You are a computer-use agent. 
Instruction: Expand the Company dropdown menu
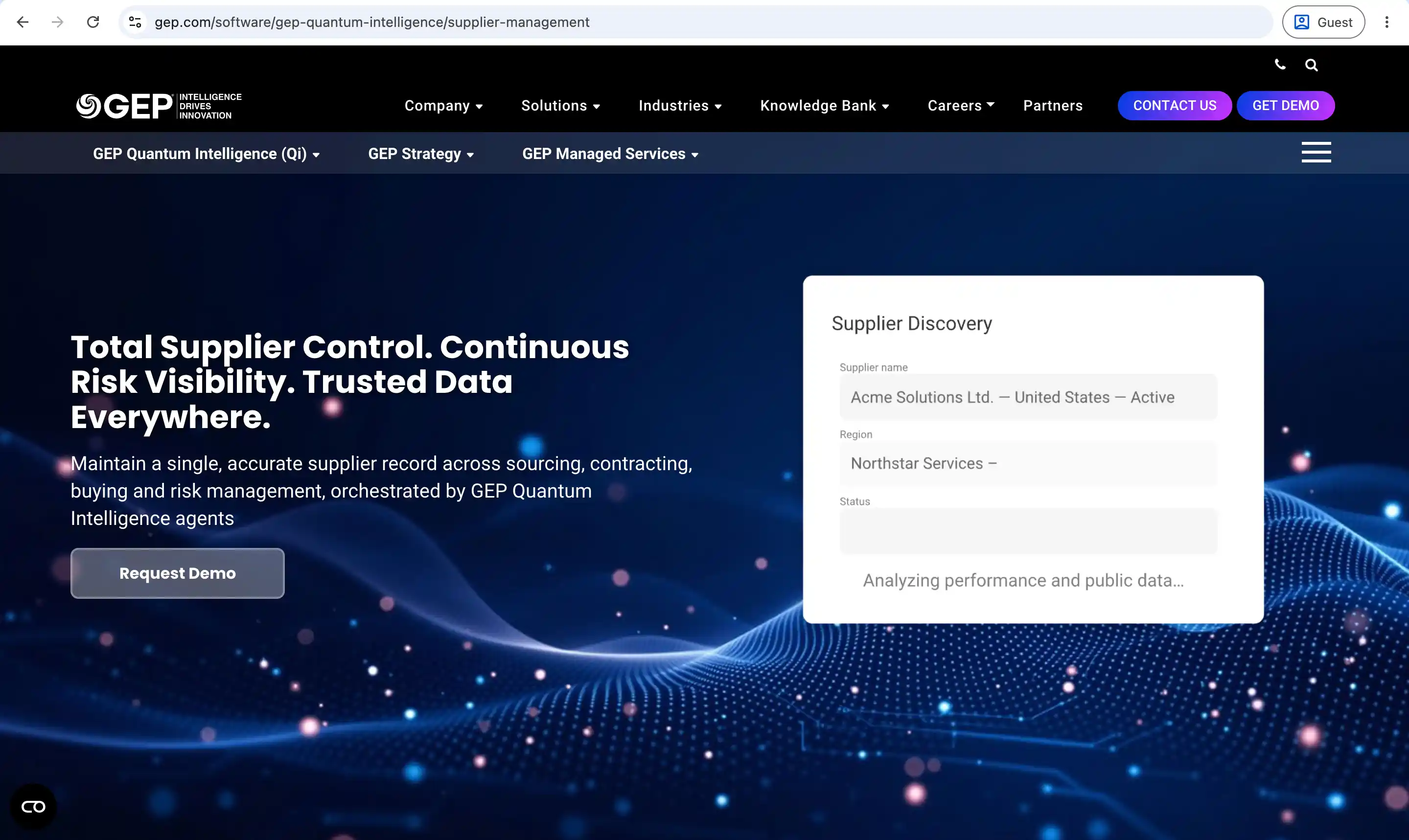click(443, 106)
